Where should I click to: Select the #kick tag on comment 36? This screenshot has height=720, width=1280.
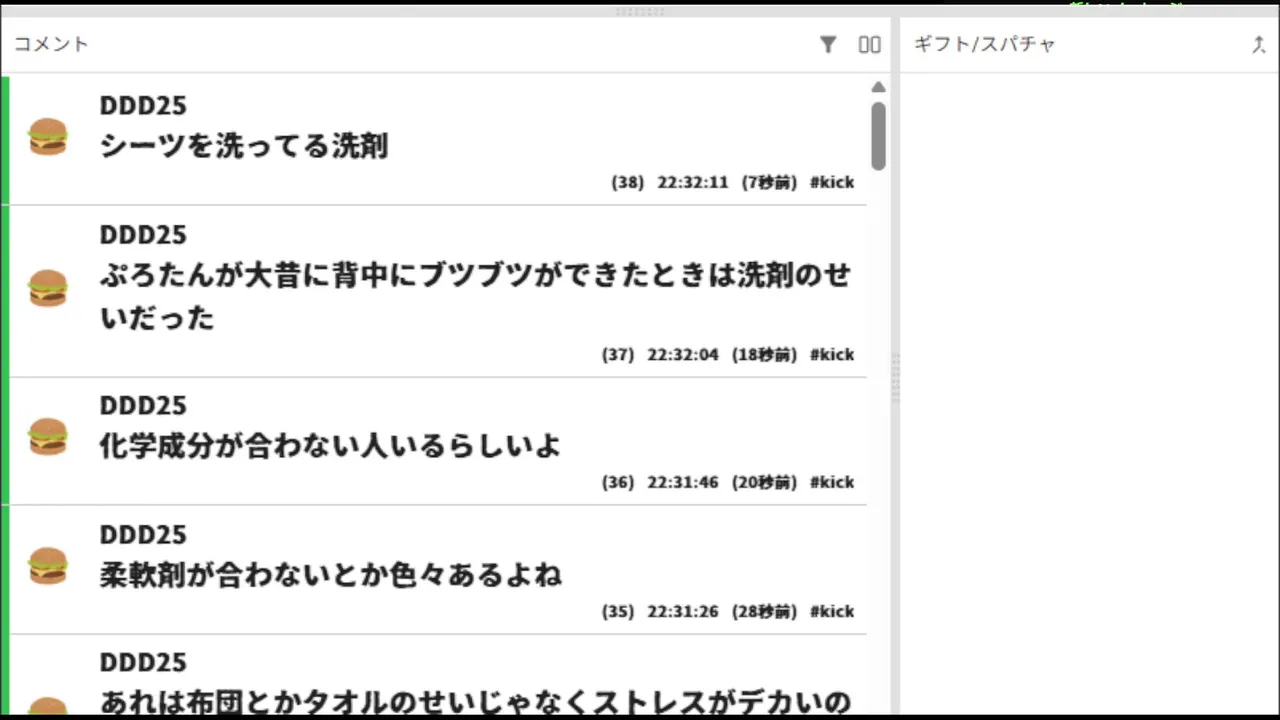pyautogui.click(x=832, y=482)
